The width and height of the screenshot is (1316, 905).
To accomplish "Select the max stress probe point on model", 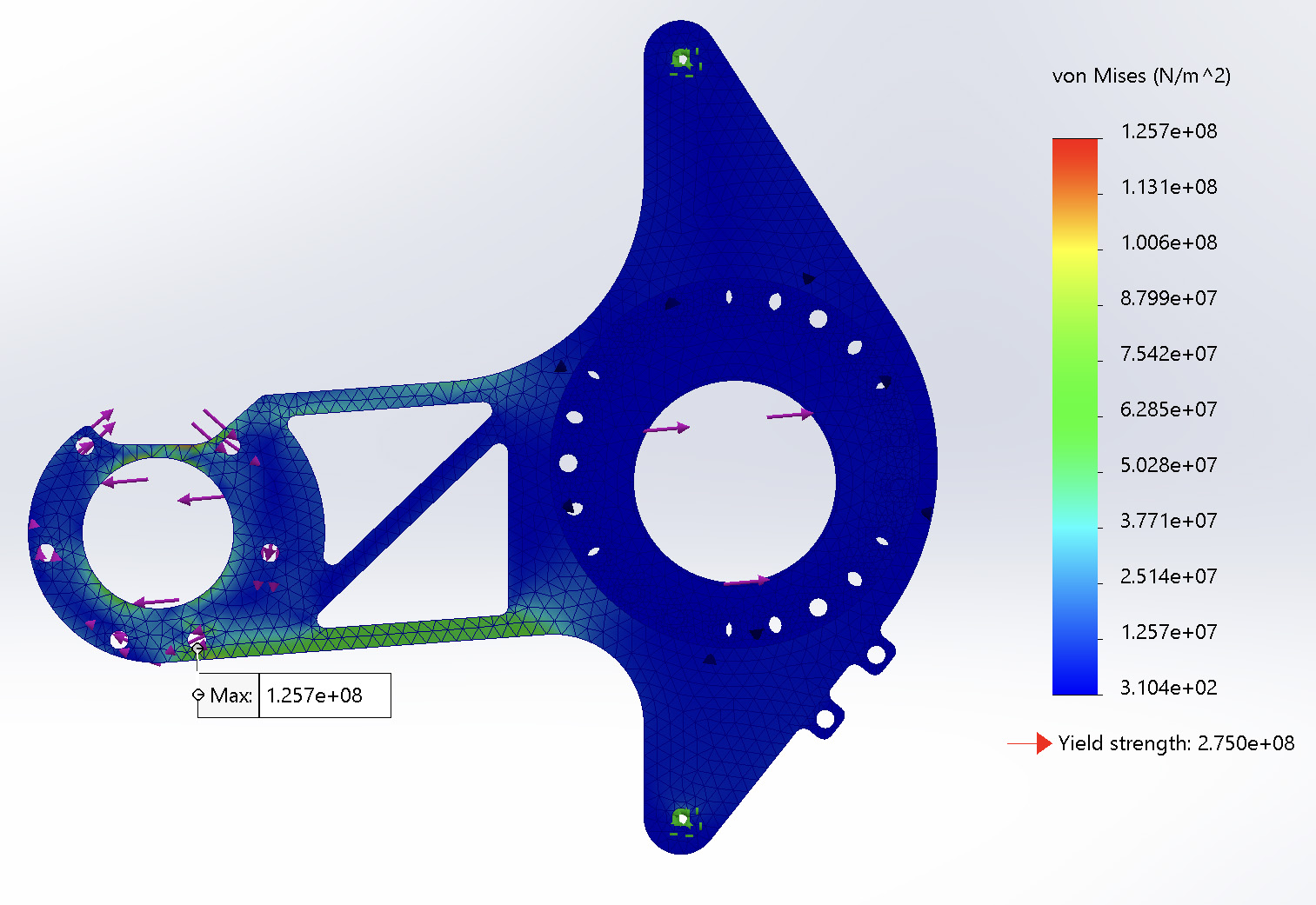I will pos(197,648).
